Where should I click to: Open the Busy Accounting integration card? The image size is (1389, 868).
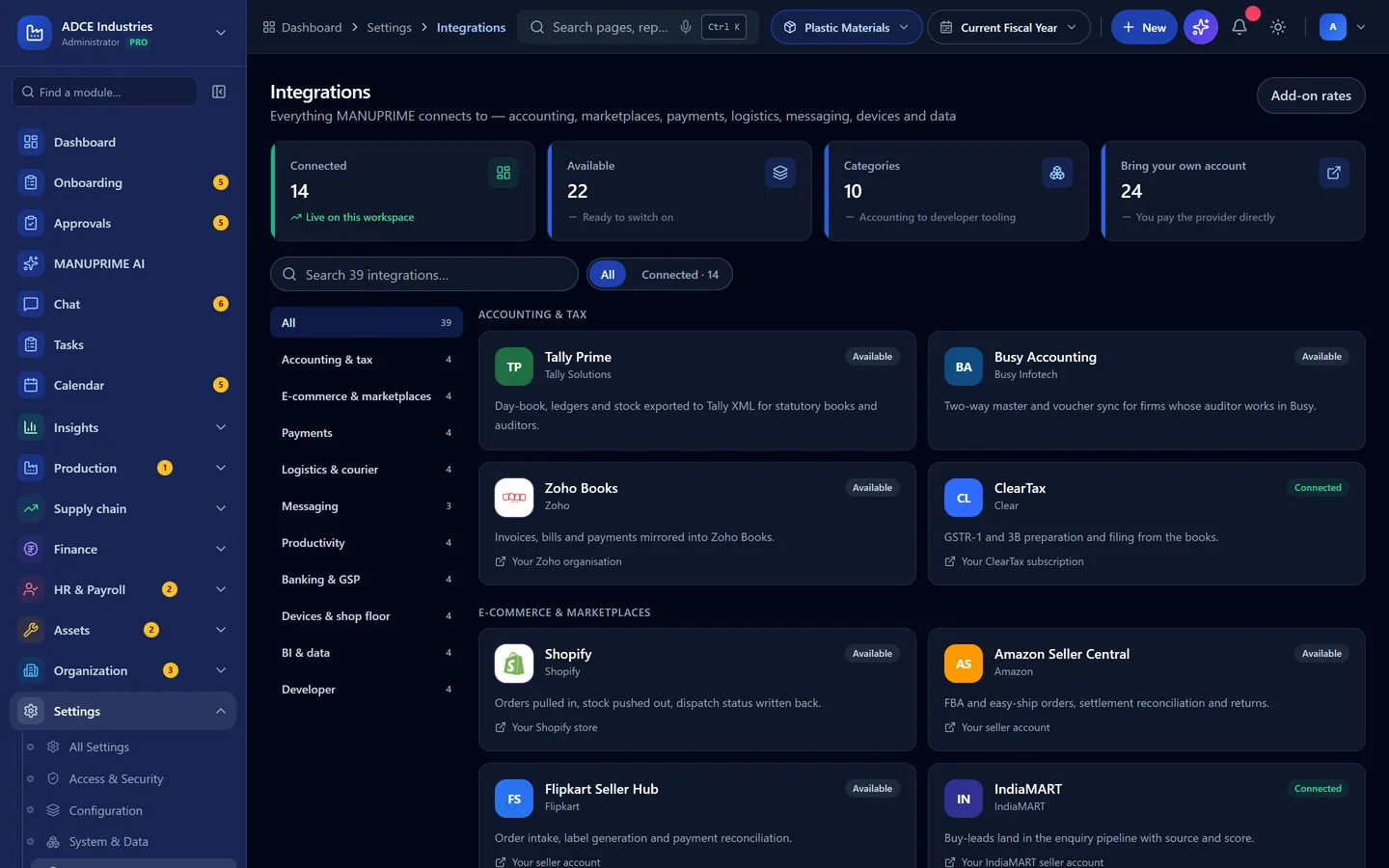click(x=1146, y=391)
